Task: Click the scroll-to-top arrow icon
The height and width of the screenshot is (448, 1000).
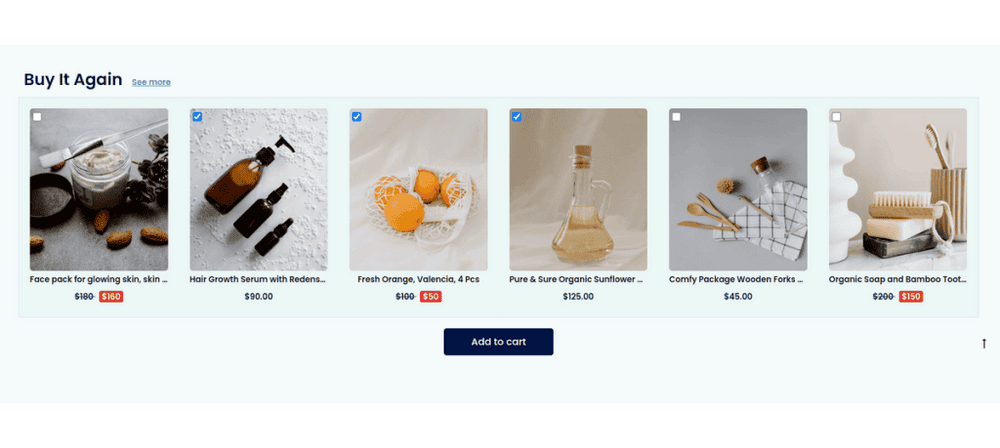Action: tap(983, 343)
